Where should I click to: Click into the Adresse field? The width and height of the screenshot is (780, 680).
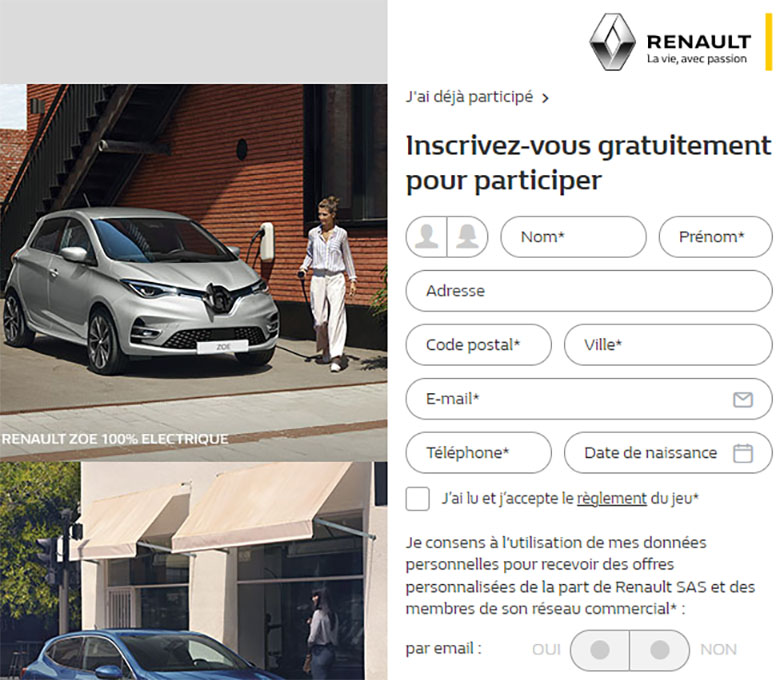pyautogui.click(x=589, y=291)
